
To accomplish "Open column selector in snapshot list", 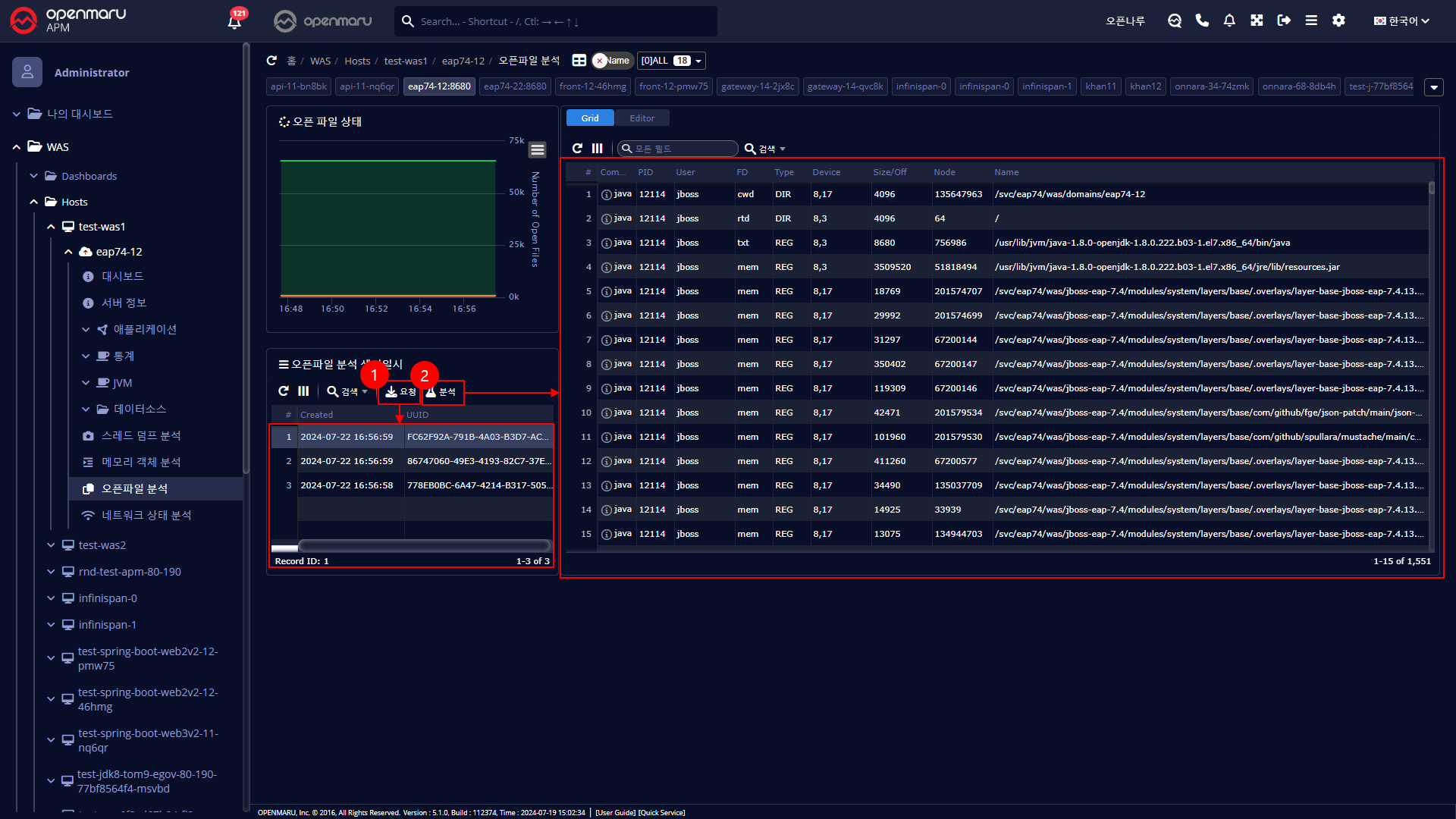I will (303, 391).
